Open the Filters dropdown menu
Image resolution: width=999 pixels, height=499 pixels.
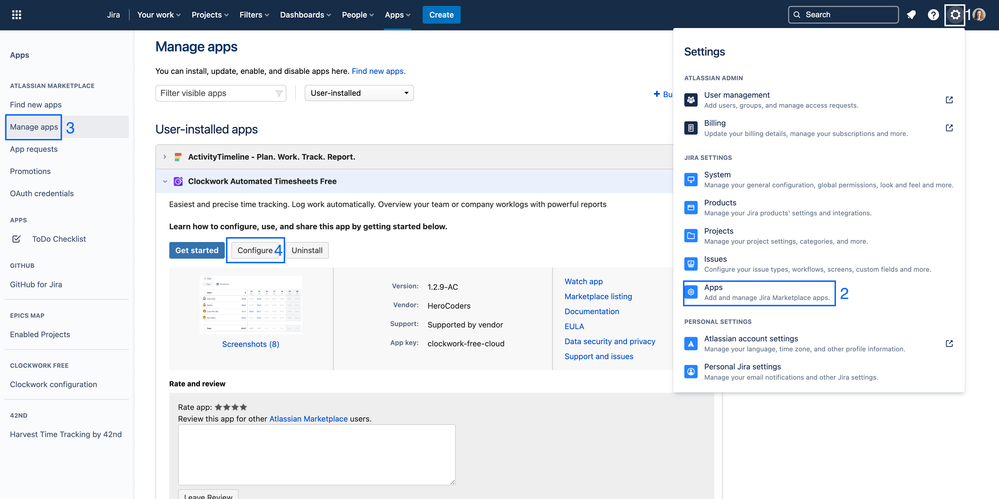coord(254,15)
